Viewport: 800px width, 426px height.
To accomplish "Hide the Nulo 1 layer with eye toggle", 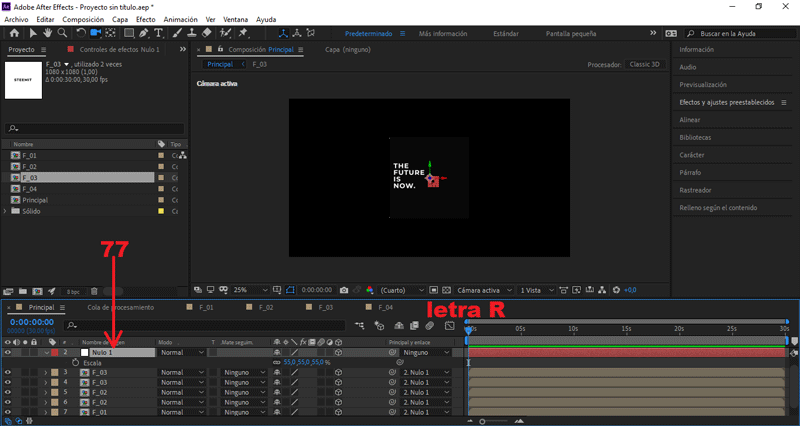I will (7, 352).
